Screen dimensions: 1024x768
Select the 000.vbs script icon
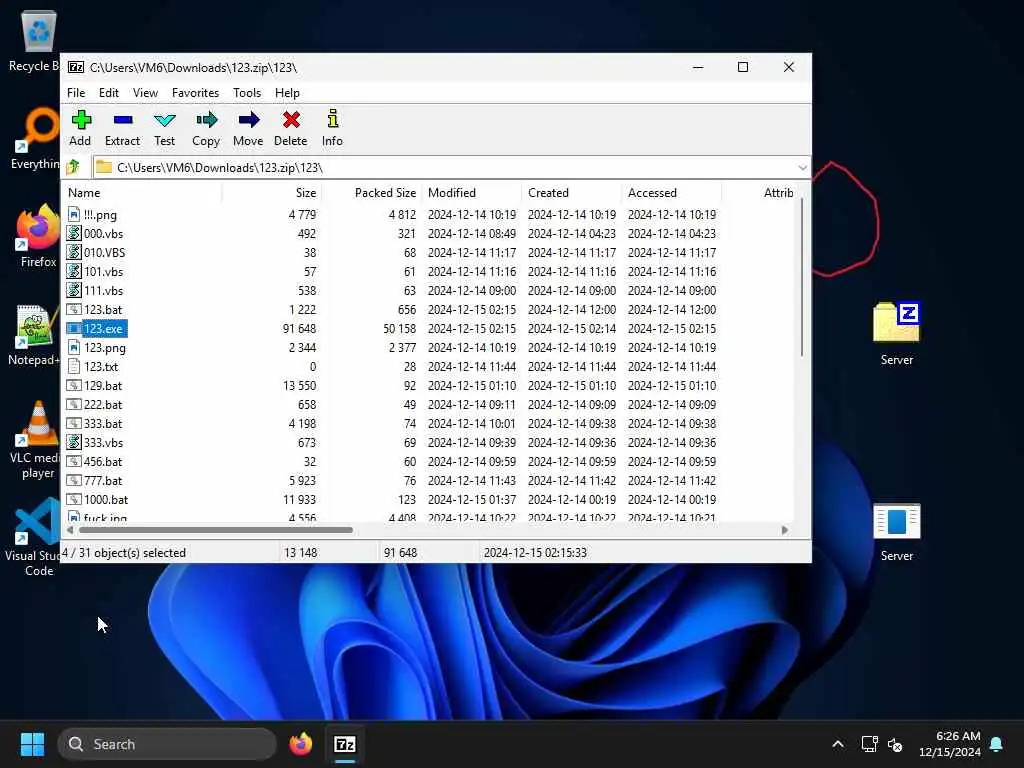click(x=74, y=233)
